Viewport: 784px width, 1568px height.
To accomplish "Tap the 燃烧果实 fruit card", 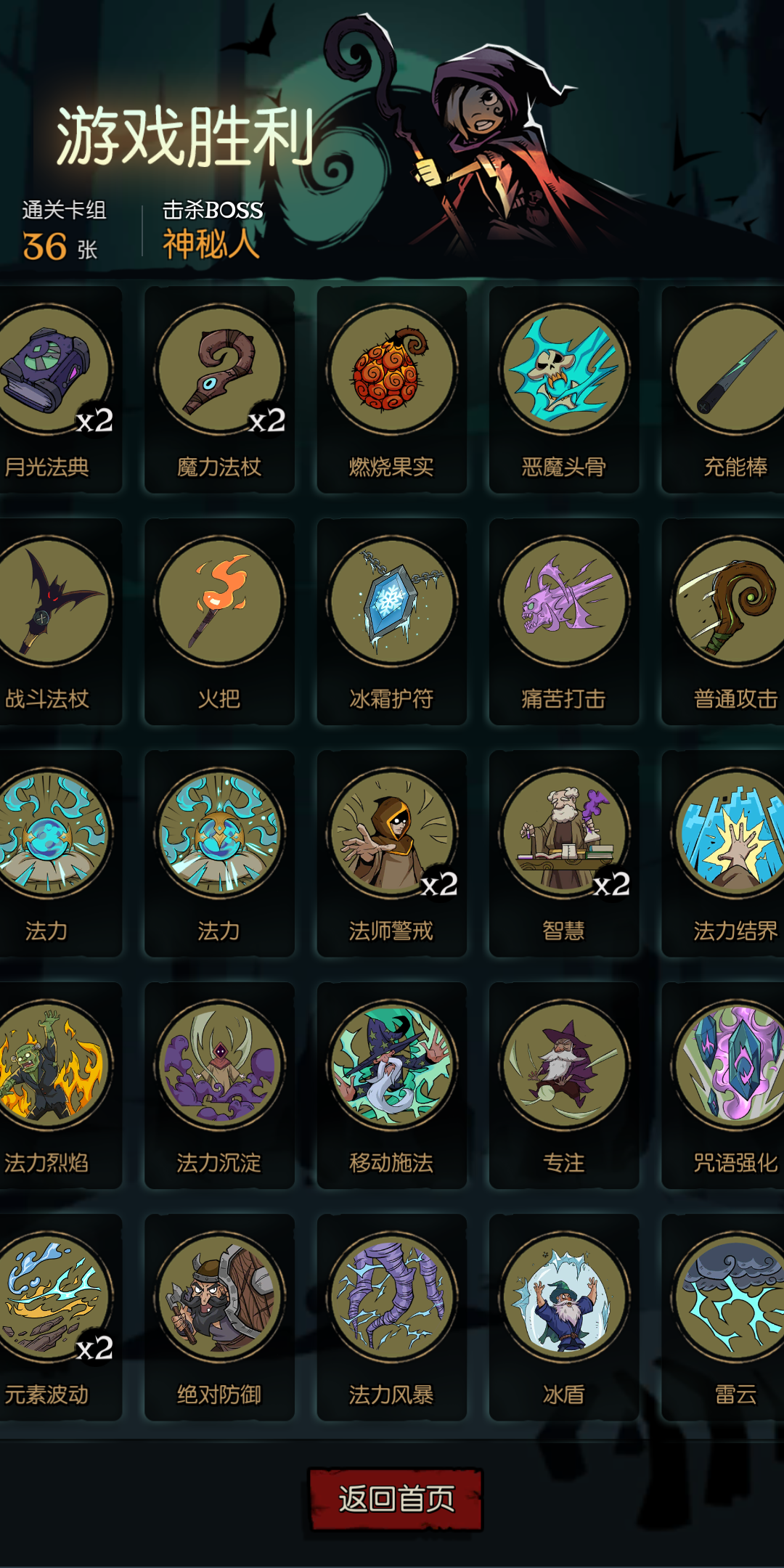I will pyautogui.click(x=392, y=390).
